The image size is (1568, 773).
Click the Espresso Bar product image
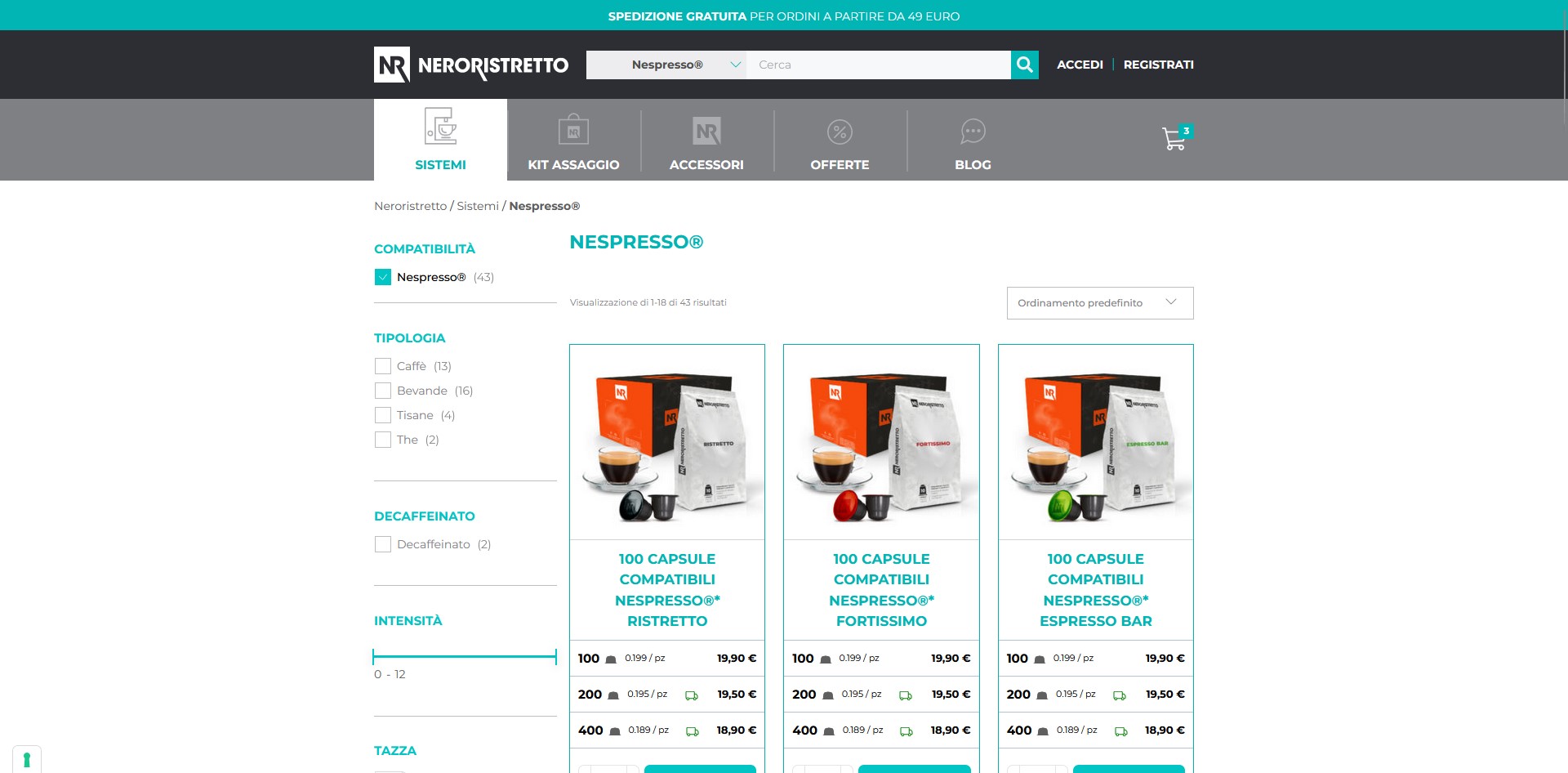1096,442
